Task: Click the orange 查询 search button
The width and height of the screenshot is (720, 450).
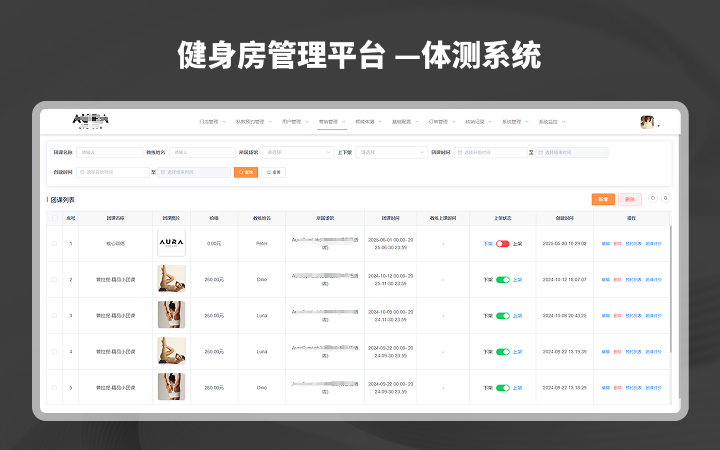Action: point(245,172)
